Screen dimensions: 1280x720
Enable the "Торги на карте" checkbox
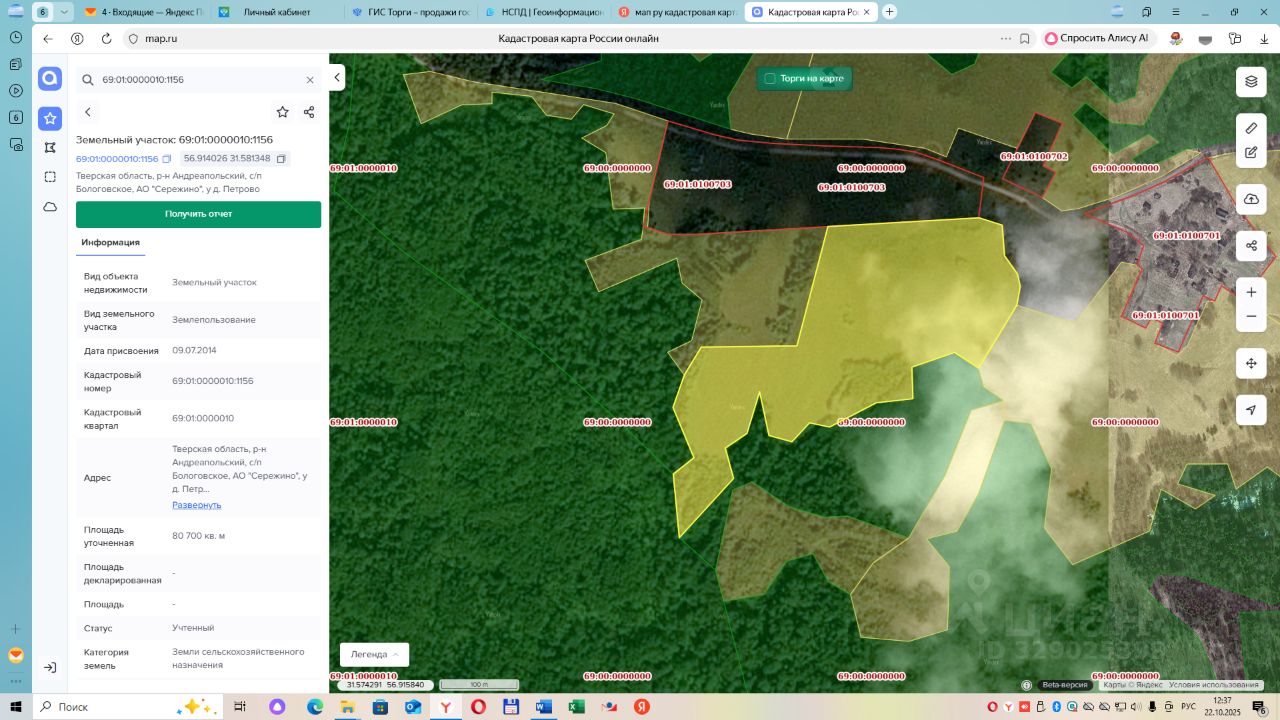pos(770,78)
